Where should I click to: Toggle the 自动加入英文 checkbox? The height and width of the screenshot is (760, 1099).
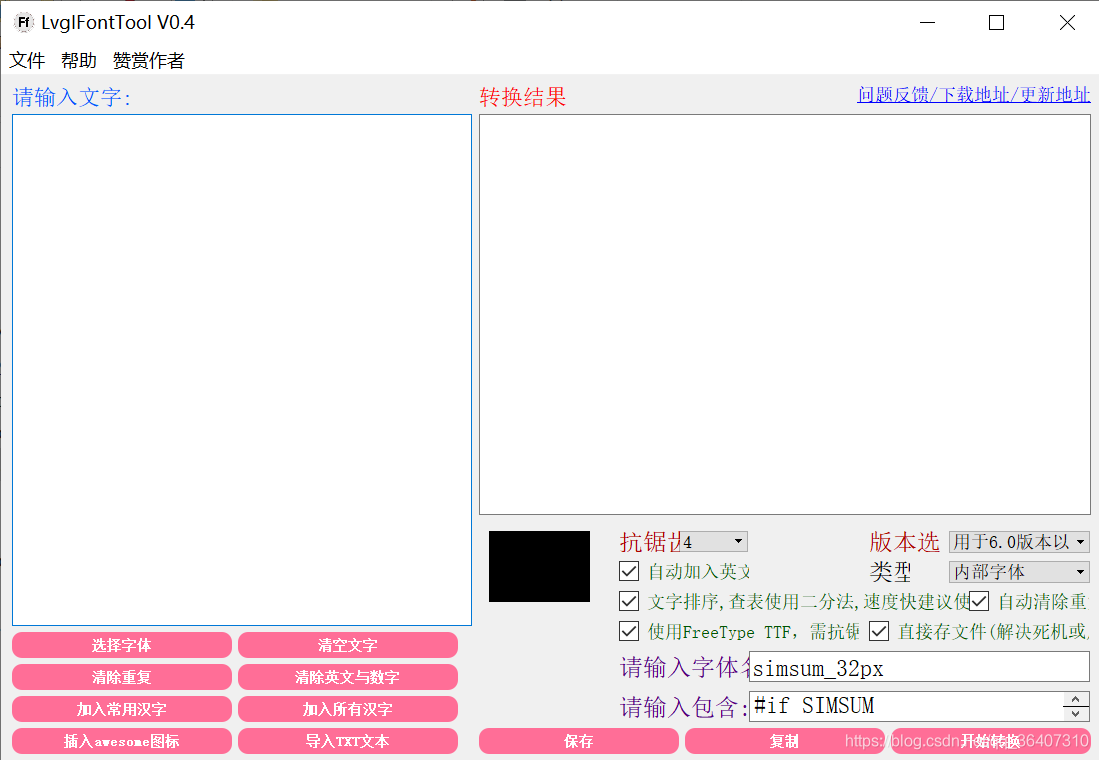click(x=629, y=571)
